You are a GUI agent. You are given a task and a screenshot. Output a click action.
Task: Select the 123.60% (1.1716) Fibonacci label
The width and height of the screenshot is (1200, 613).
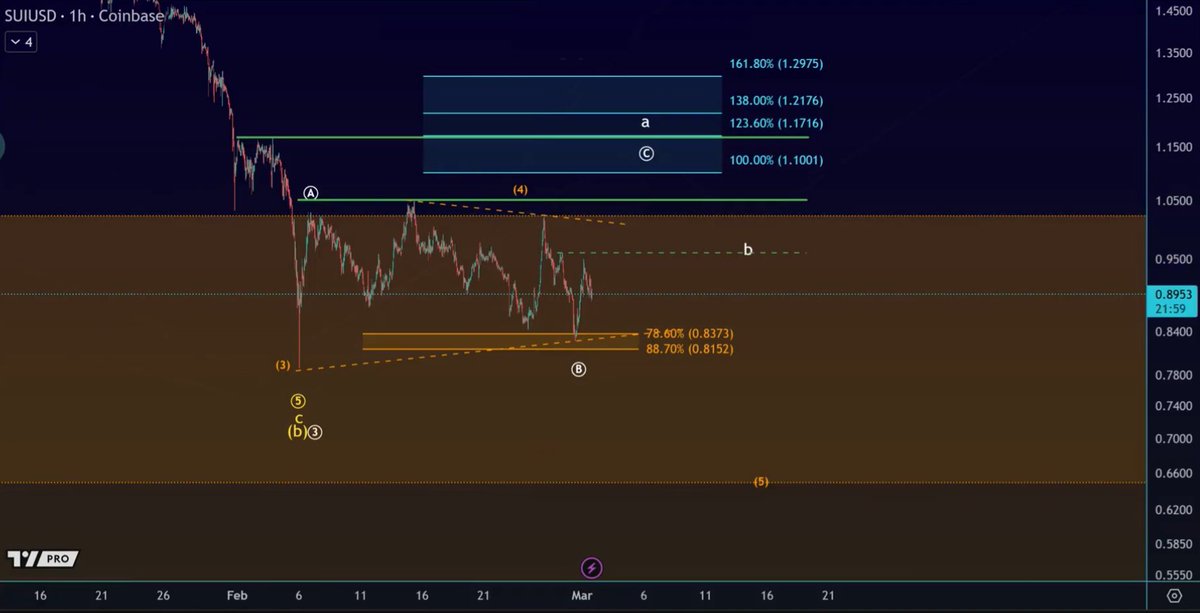click(776, 123)
